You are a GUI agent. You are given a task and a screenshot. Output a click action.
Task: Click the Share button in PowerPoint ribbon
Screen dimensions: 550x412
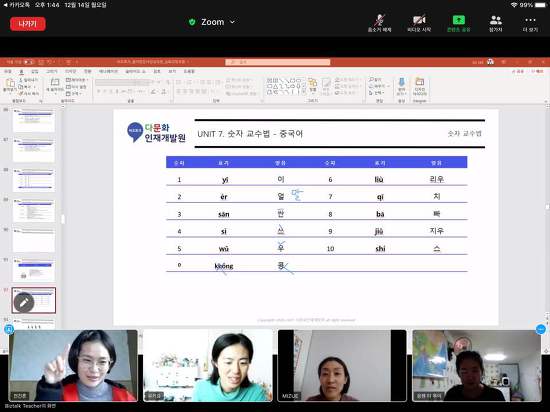[517, 71]
